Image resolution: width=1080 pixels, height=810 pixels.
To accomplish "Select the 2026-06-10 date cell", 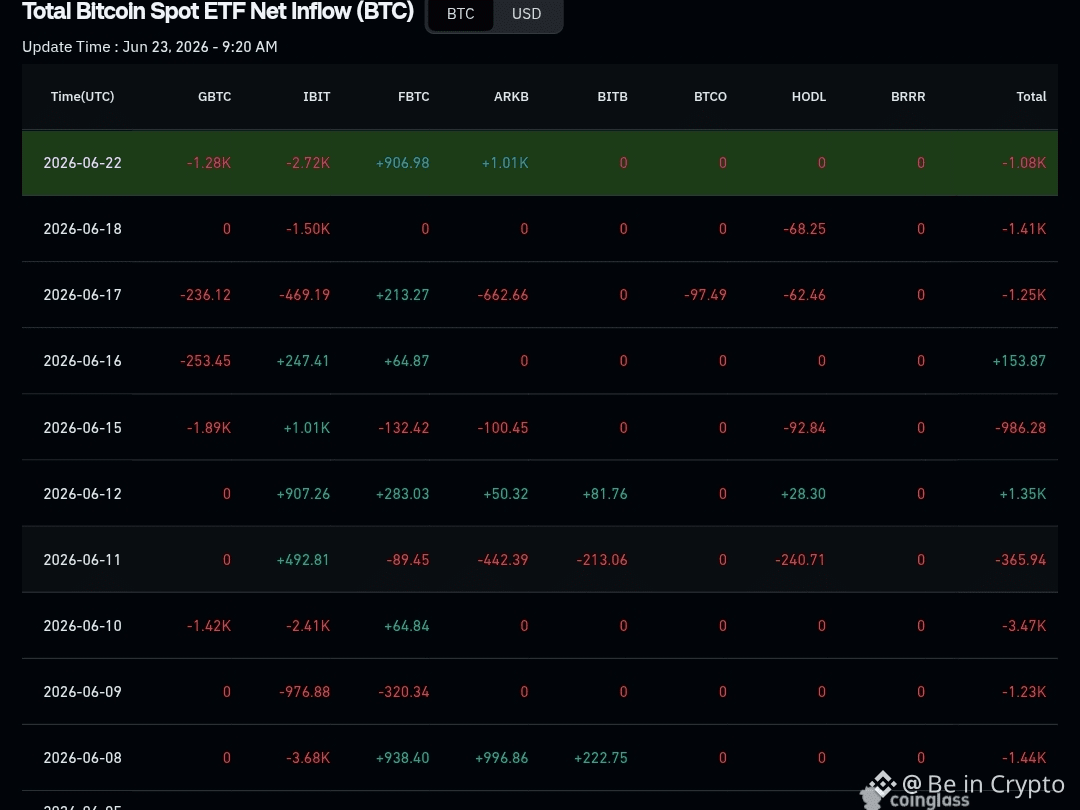I will point(83,626).
